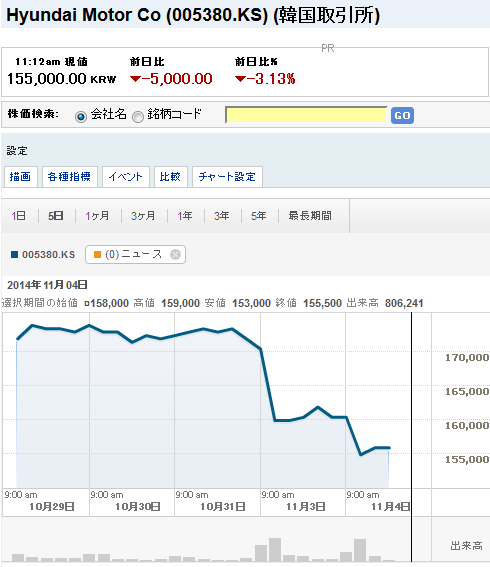Open the イベント tab

(x=125, y=176)
